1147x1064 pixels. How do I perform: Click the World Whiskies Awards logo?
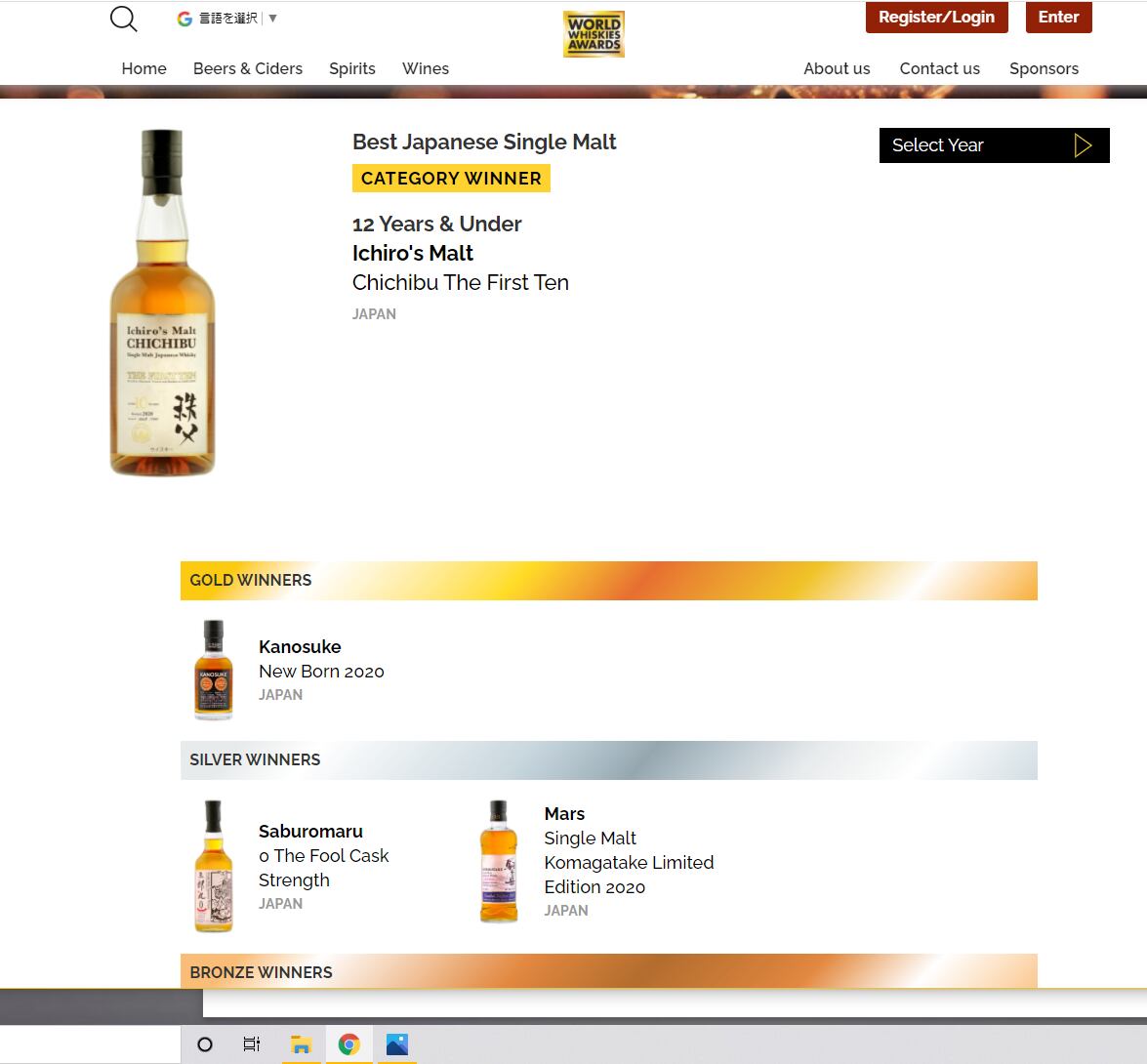click(594, 34)
